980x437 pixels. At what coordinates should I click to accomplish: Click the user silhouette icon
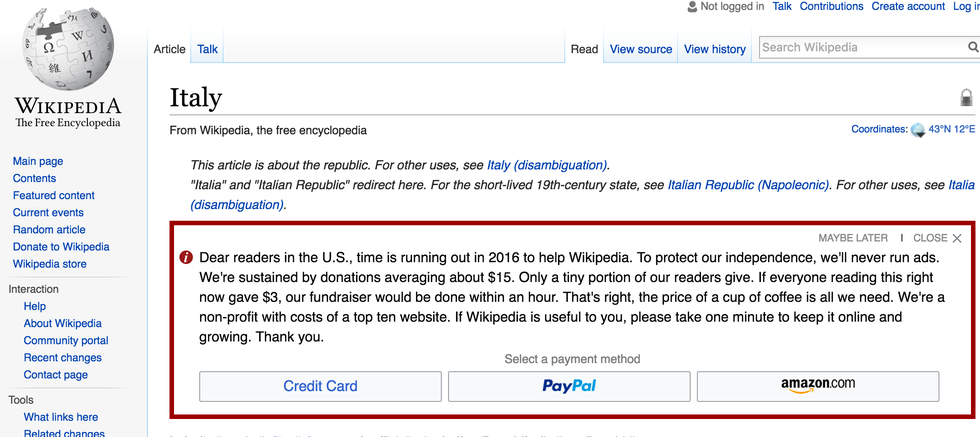point(691,7)
